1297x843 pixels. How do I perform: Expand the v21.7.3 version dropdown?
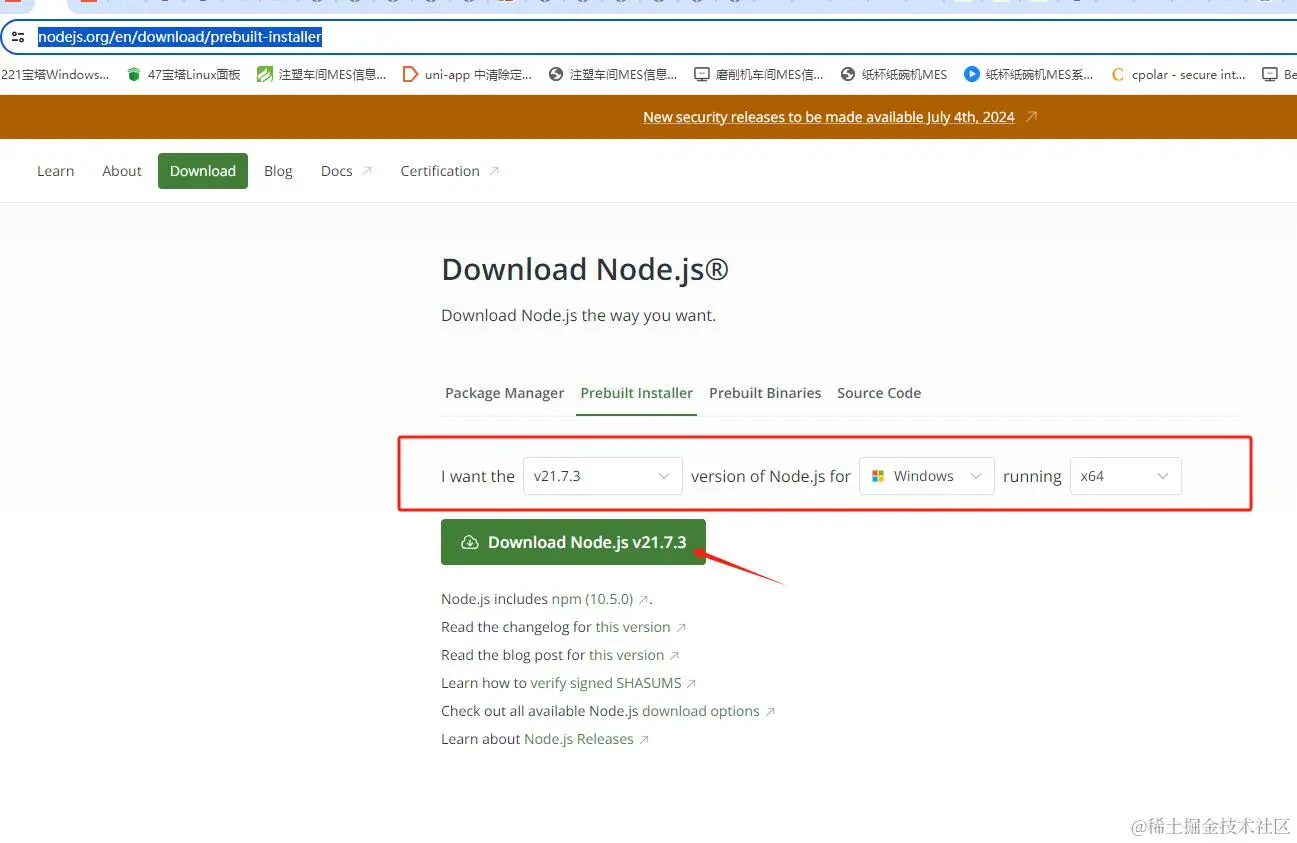[602, 476]
